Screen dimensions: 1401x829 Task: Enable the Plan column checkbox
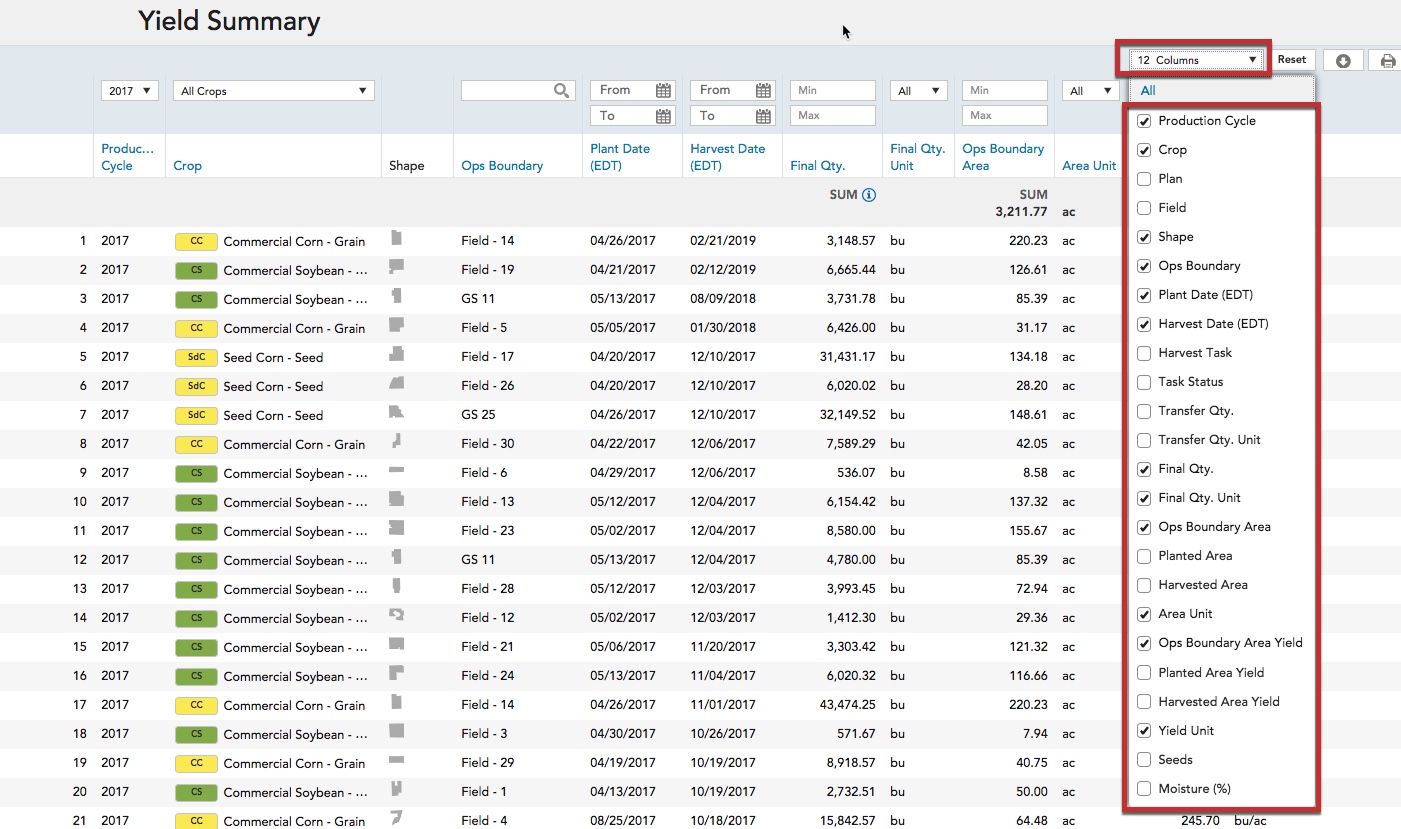tap(1144, 179)
